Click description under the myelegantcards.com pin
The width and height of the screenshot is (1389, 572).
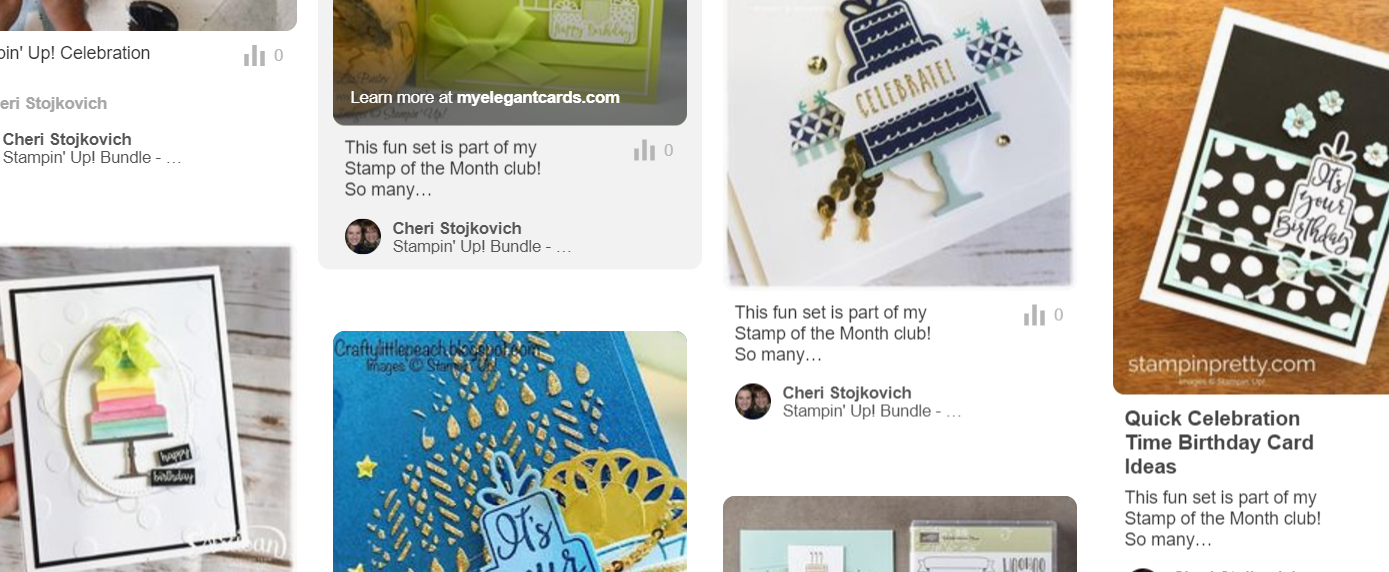[443, 168]
